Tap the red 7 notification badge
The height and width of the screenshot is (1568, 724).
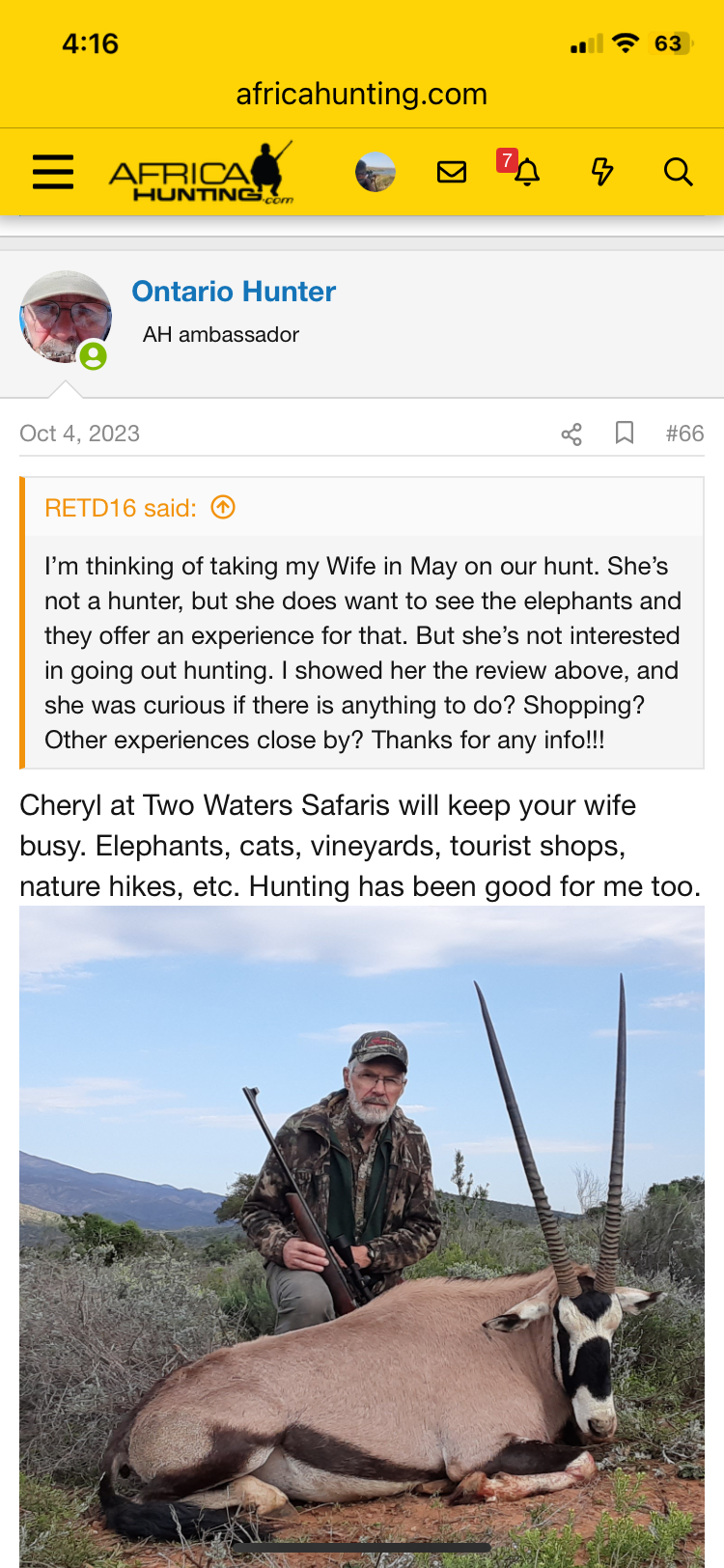[x=507, y=160]
